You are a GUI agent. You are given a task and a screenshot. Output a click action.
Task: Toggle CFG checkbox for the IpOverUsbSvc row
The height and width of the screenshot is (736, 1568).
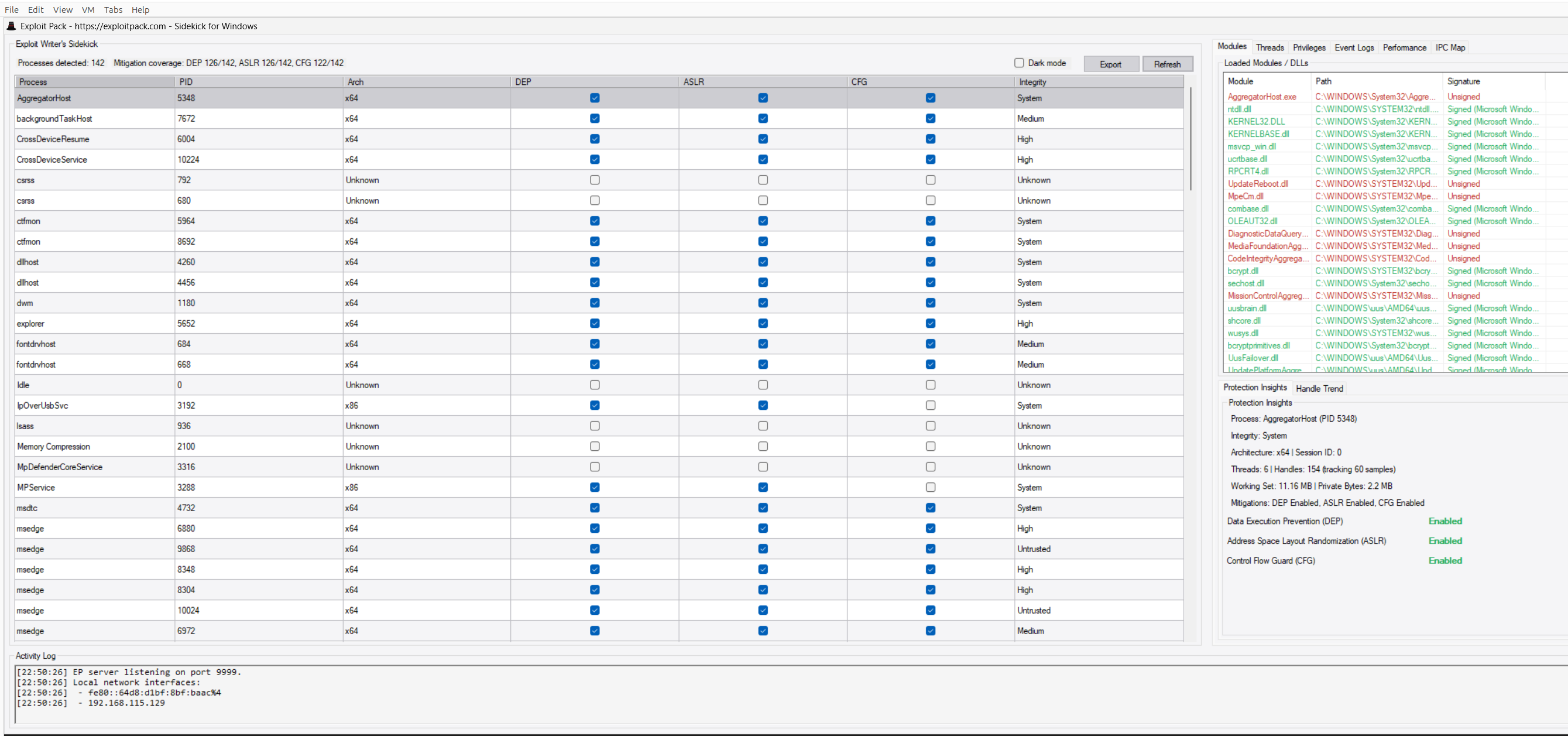point(930,405)
